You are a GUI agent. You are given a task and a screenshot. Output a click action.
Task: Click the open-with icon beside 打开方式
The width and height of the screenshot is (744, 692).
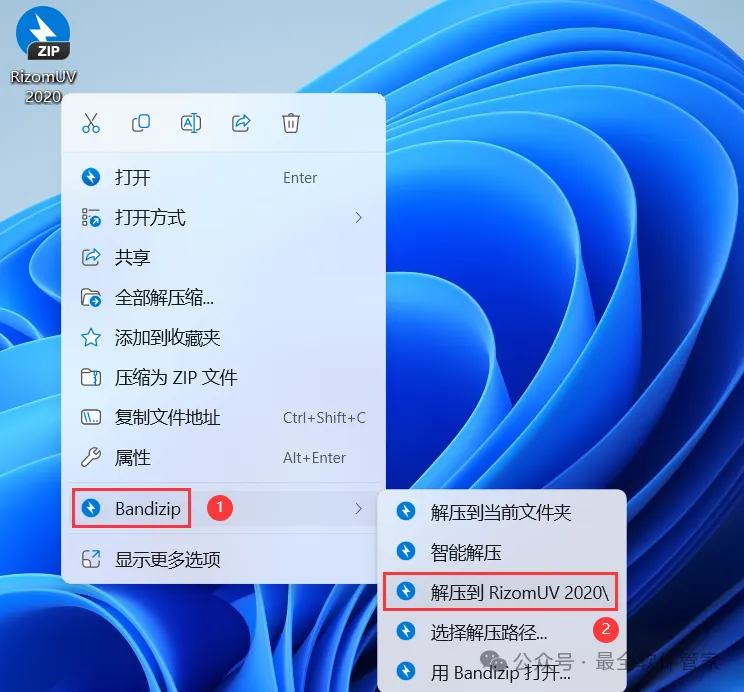coord(91,217)
